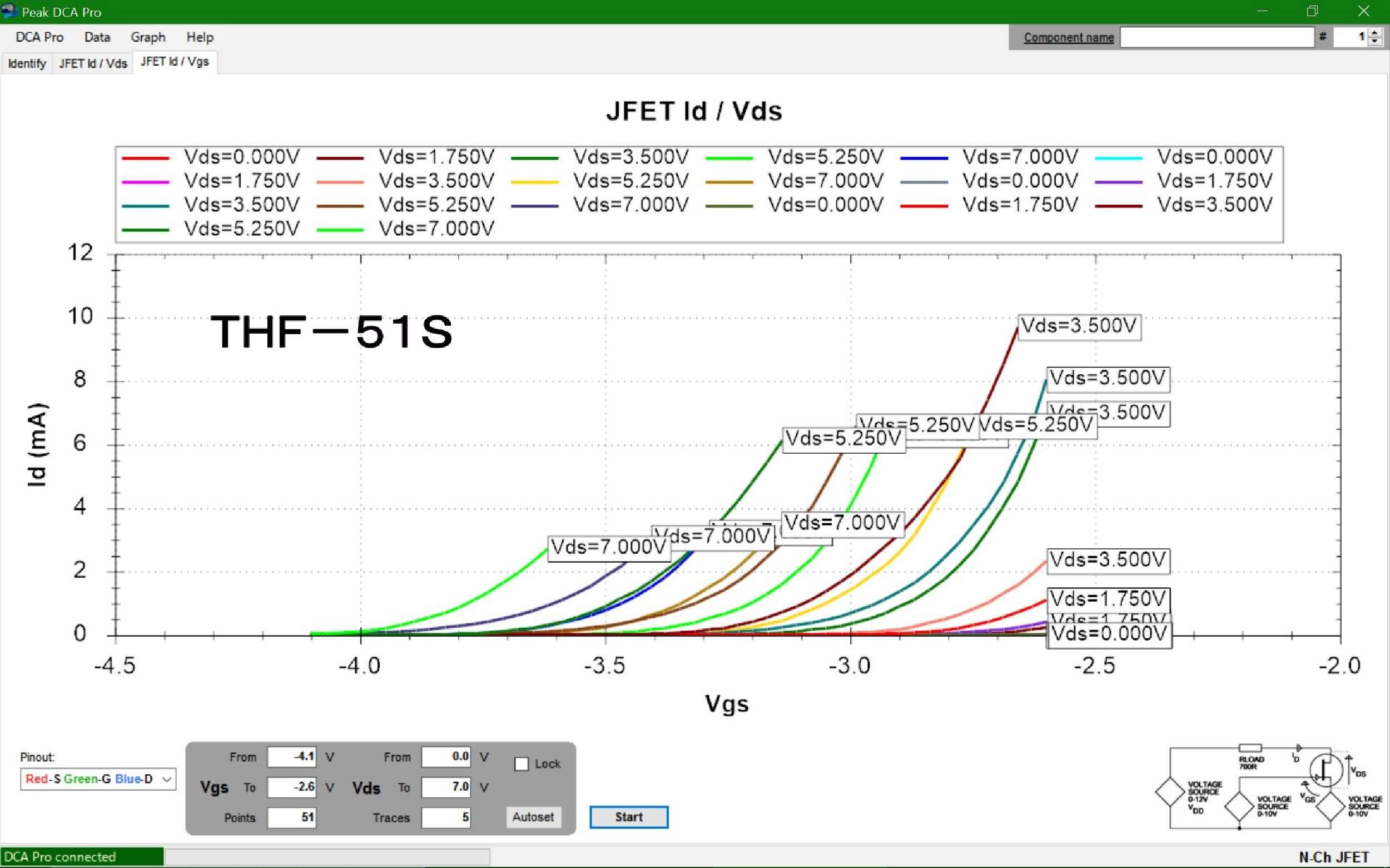Open the Graph menu
1390x868 pixels.
click(147, 37)
